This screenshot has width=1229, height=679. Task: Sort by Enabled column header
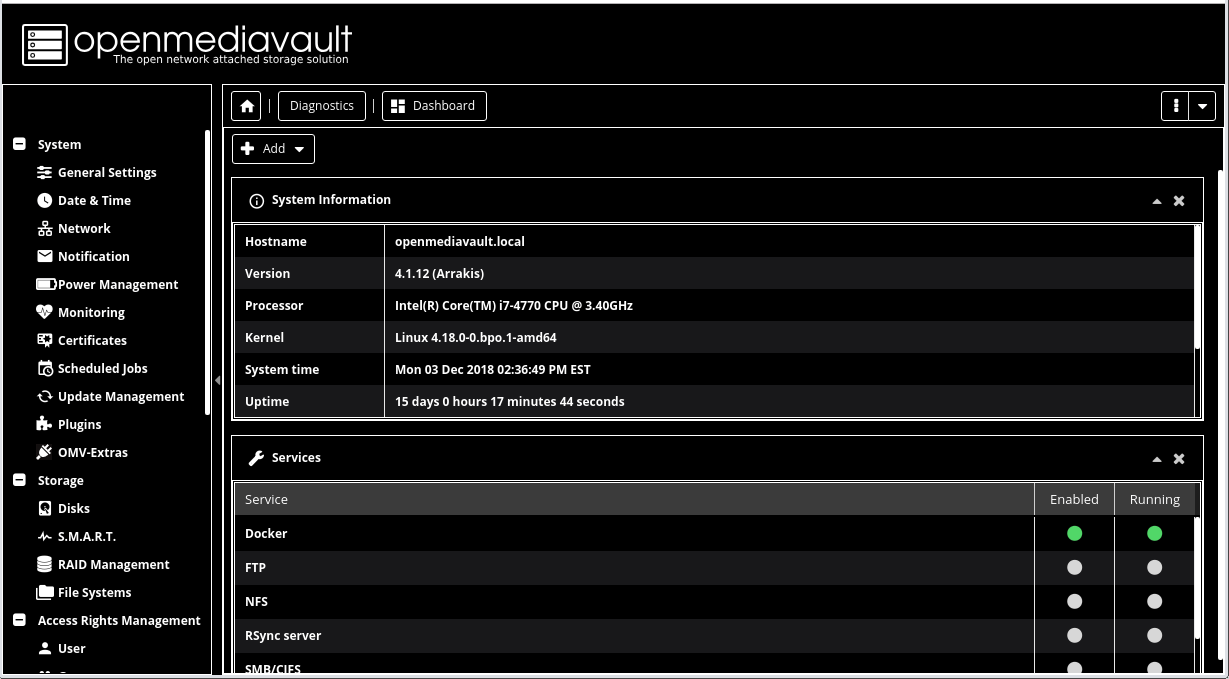[1074, 499]
